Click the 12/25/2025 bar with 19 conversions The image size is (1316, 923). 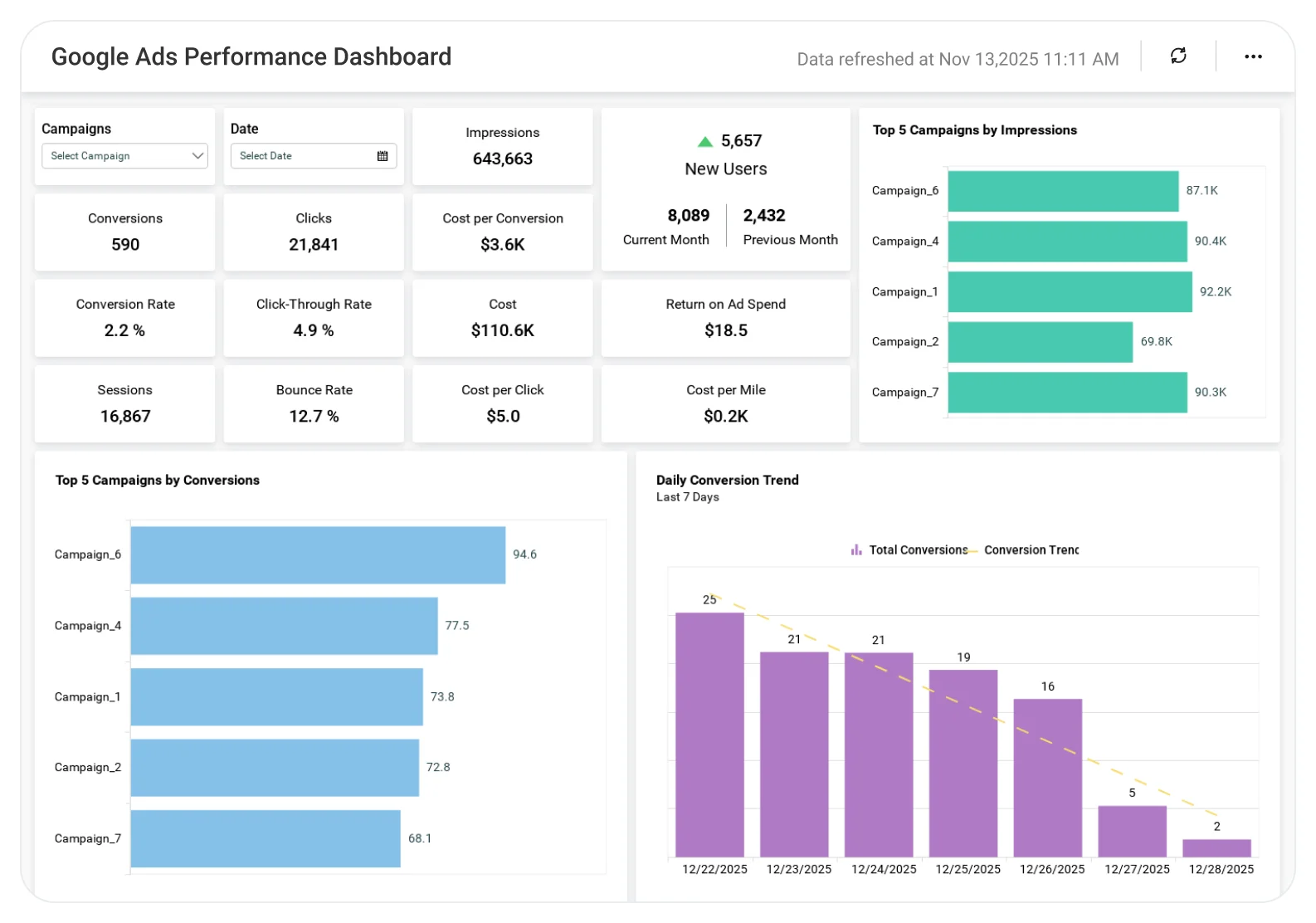[x=963, y=764]
